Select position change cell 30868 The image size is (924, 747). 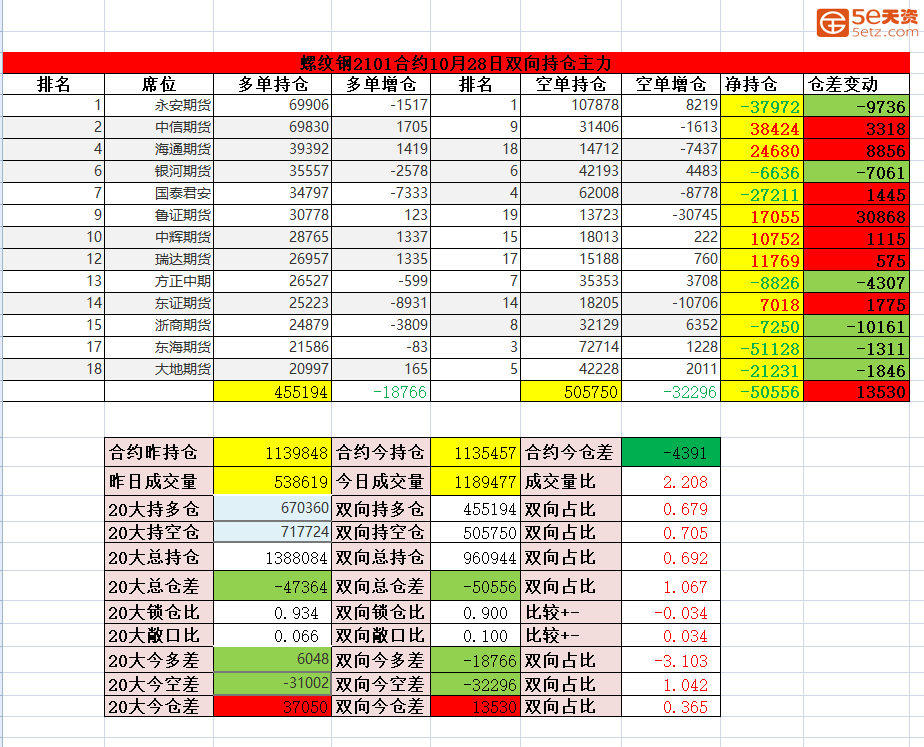point(857,215)
